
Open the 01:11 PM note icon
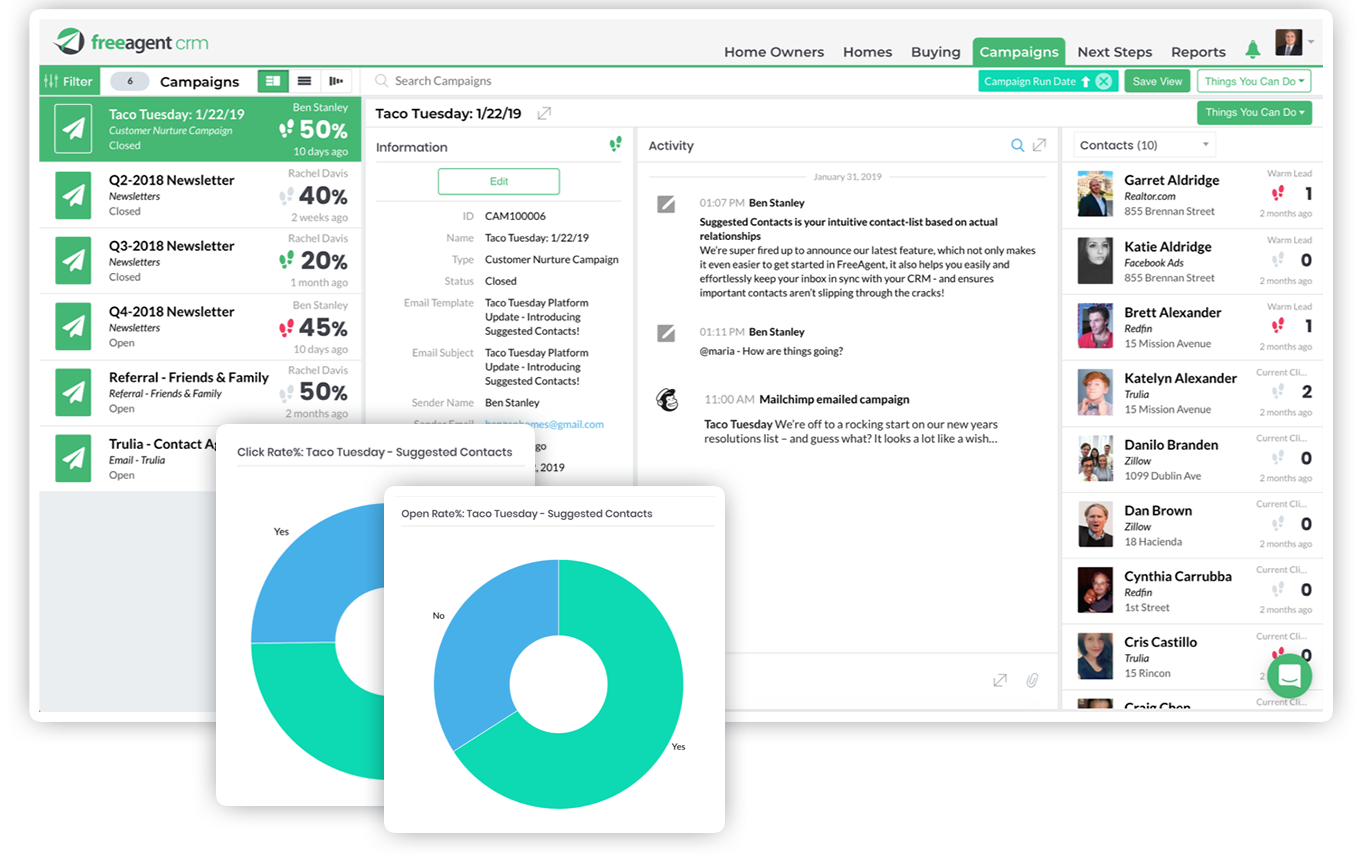point(666,333)
